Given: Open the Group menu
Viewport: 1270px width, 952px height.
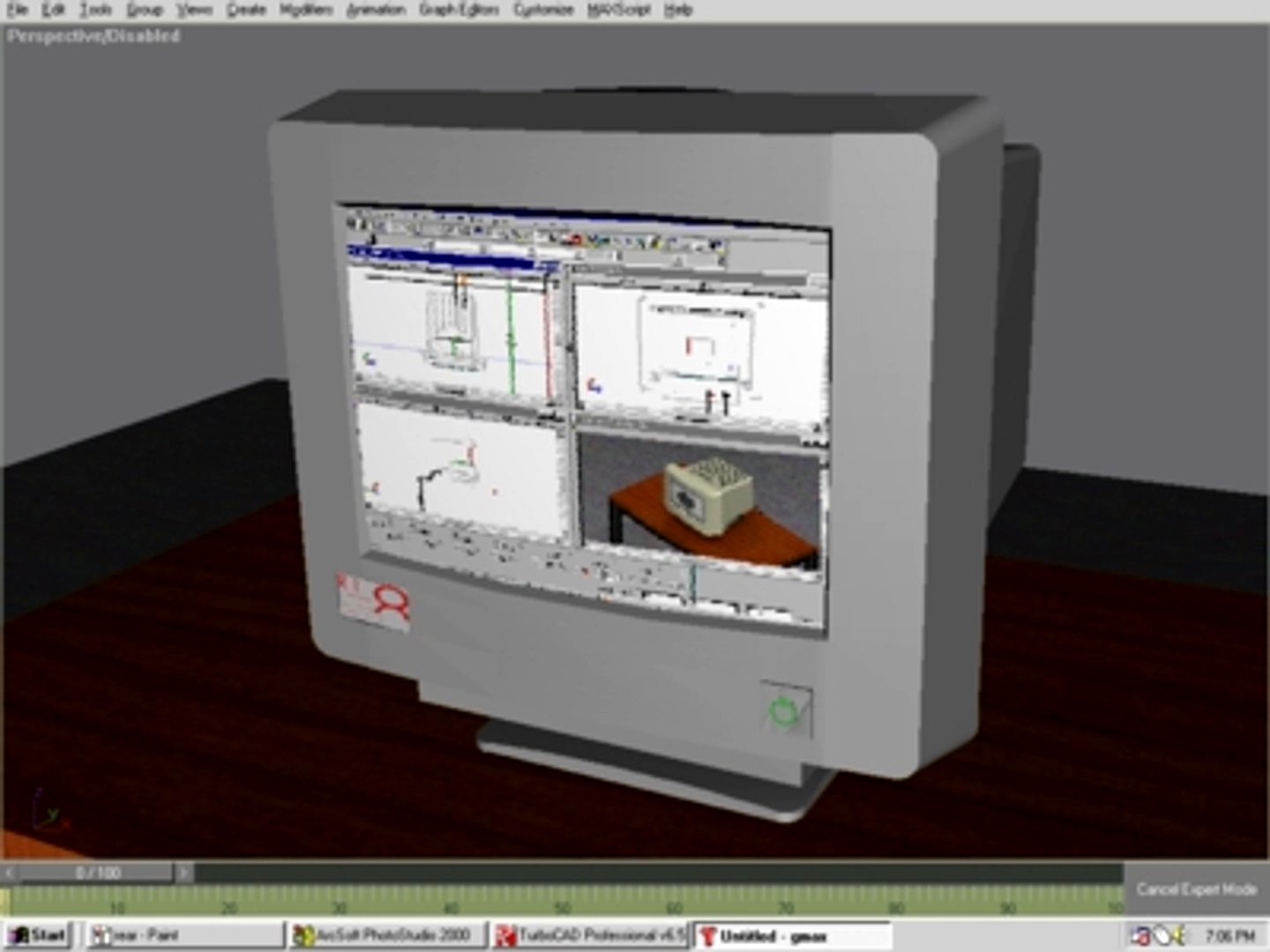Looking at the screenshot, I should click(x=145, y=10).
